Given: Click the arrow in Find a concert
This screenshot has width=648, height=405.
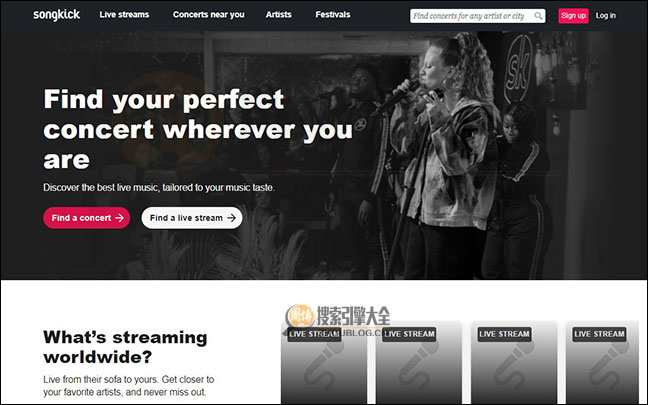Looking at the screenshot, I should click(119, 217).
